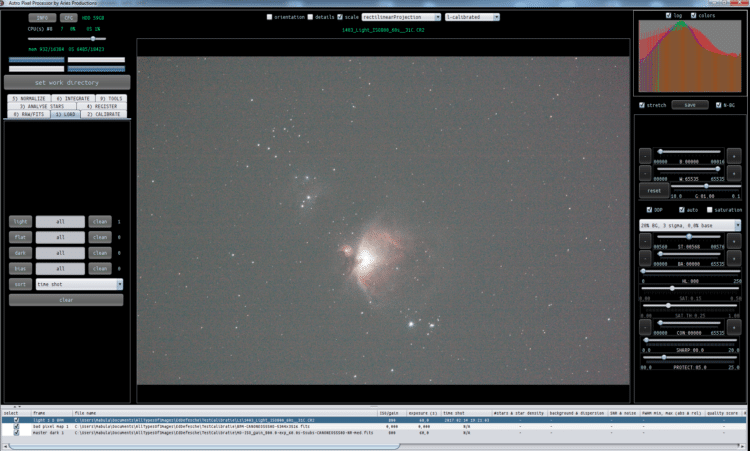Click the clear button
750x451 pixels.
click(66, 300)
